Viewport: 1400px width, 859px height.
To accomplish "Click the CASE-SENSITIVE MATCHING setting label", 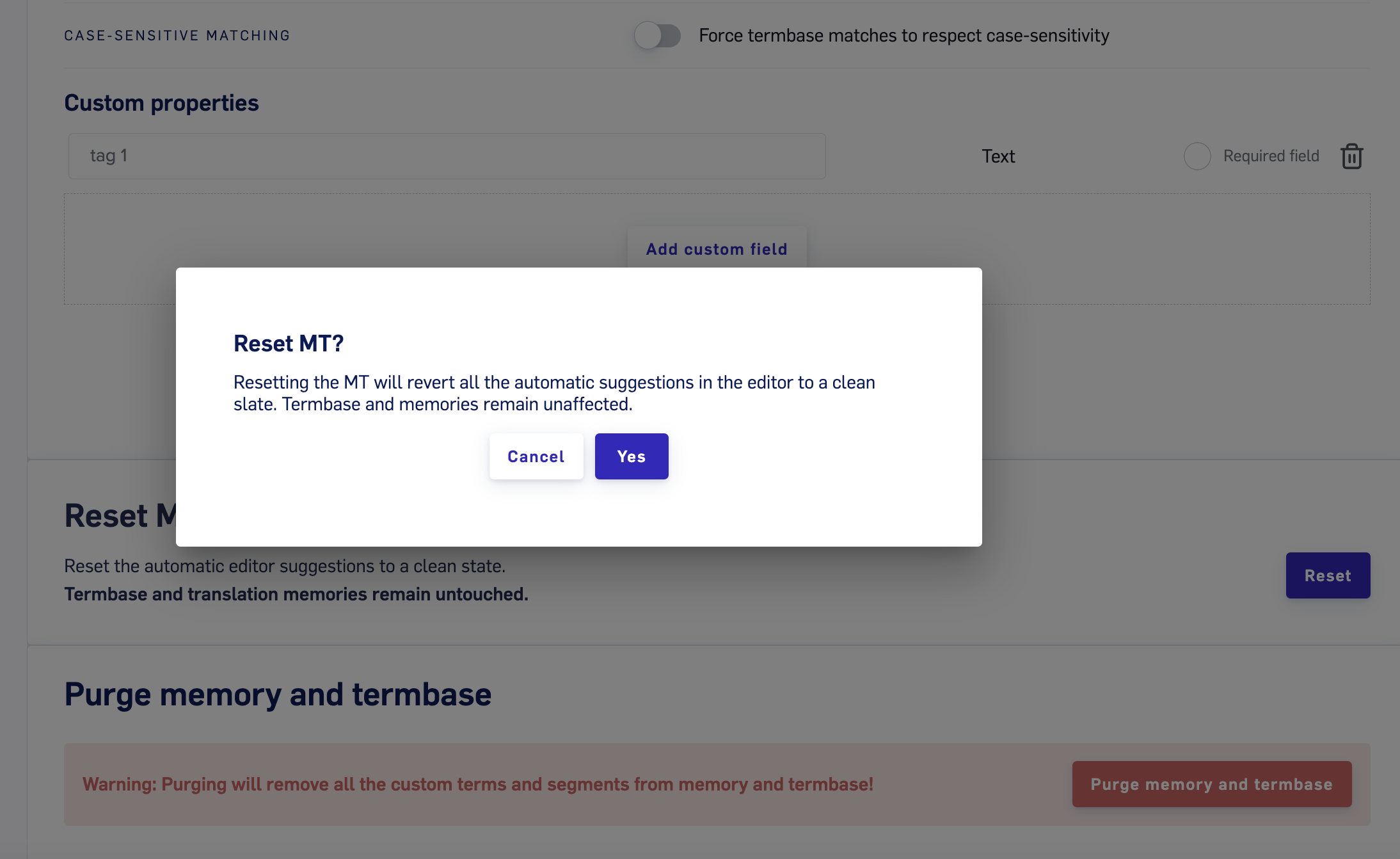I will click(177, 35).
